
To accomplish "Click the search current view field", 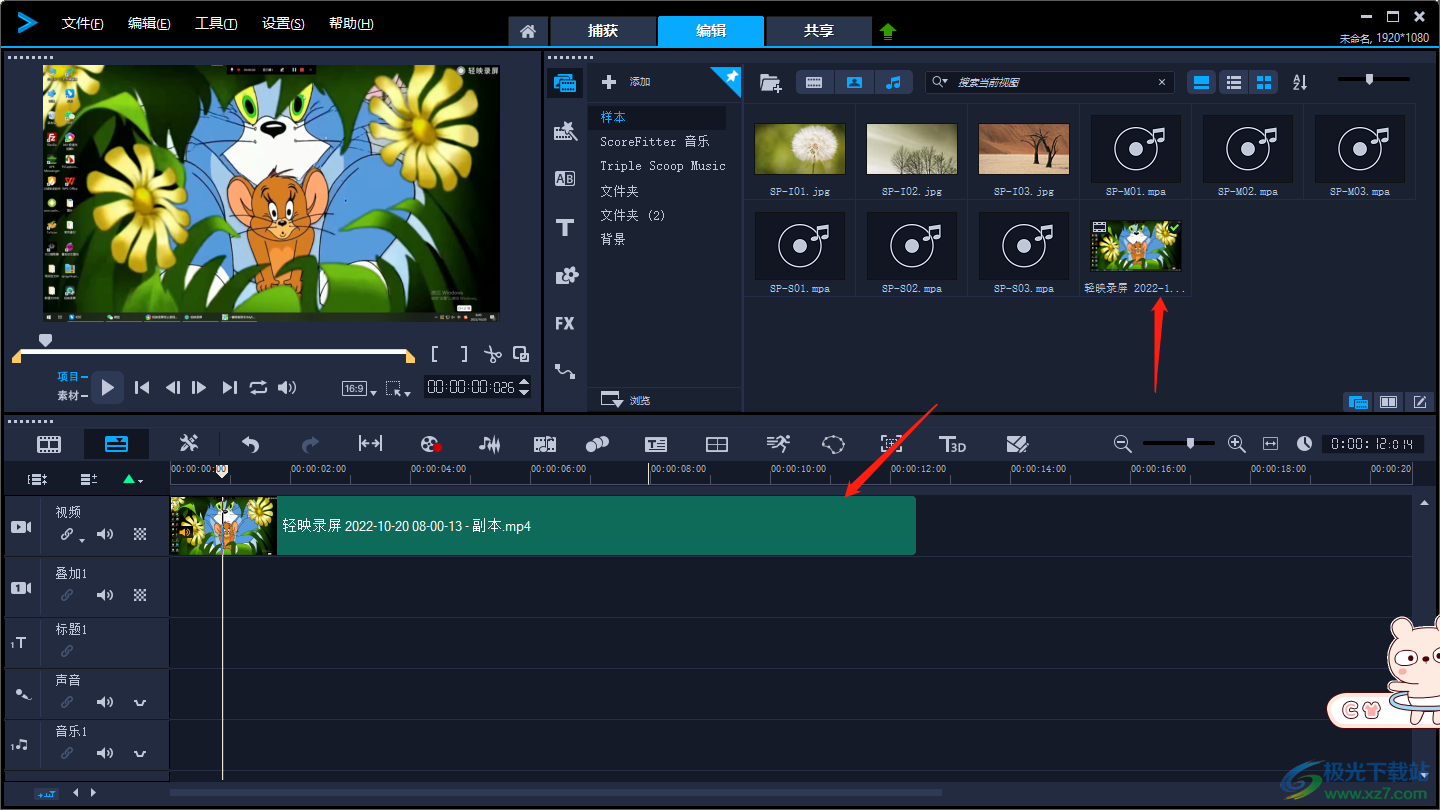I will coord(1050,82).
